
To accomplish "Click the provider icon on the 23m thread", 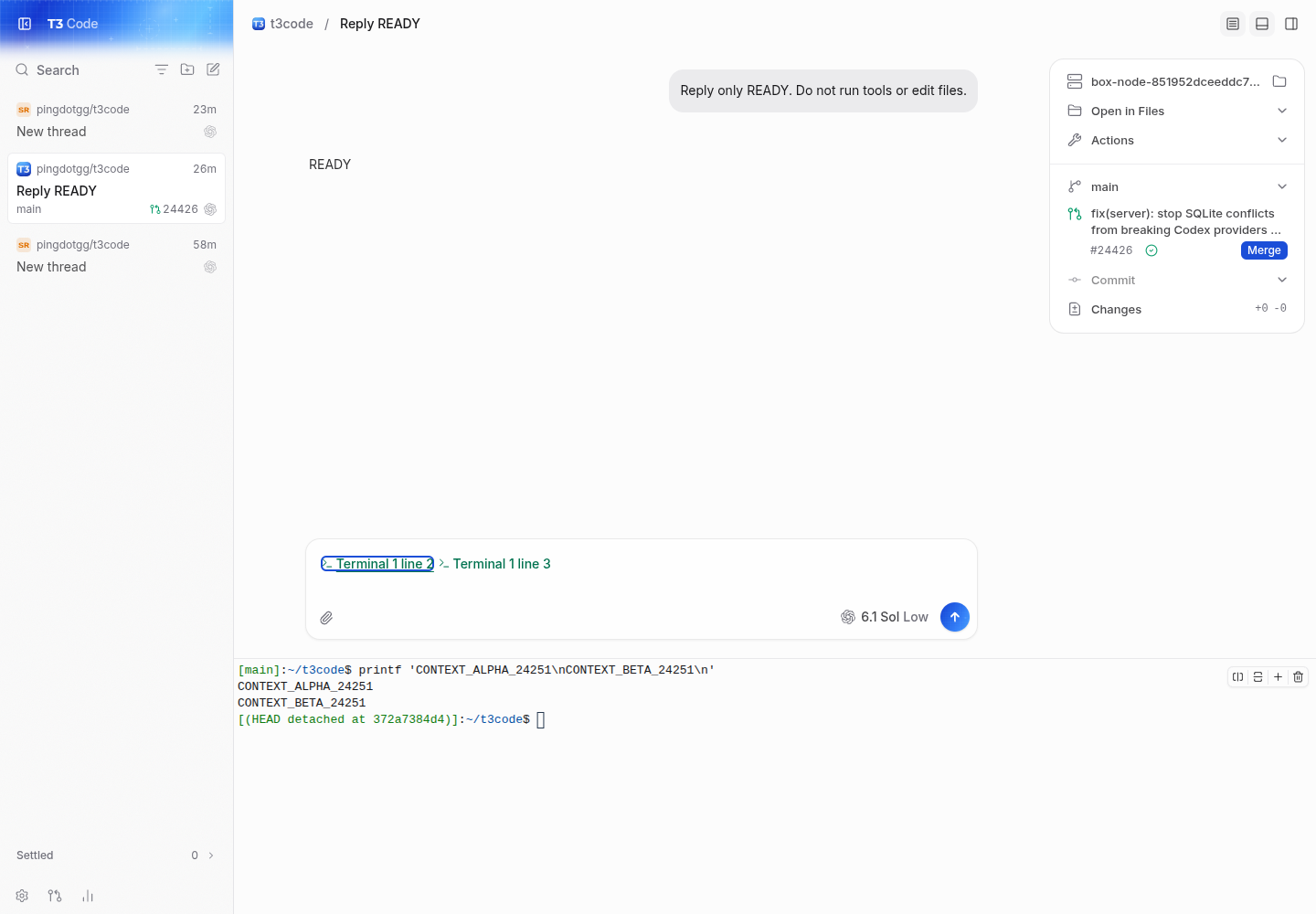I will coord(210,132).
